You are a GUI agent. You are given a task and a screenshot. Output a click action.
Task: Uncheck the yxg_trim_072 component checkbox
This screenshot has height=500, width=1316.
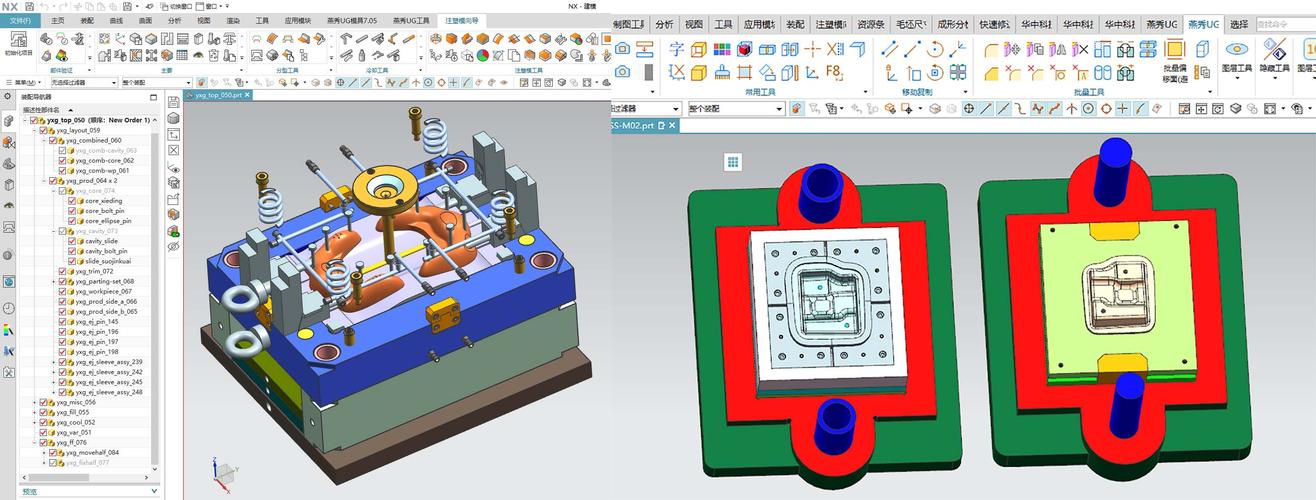pos(62,271)
